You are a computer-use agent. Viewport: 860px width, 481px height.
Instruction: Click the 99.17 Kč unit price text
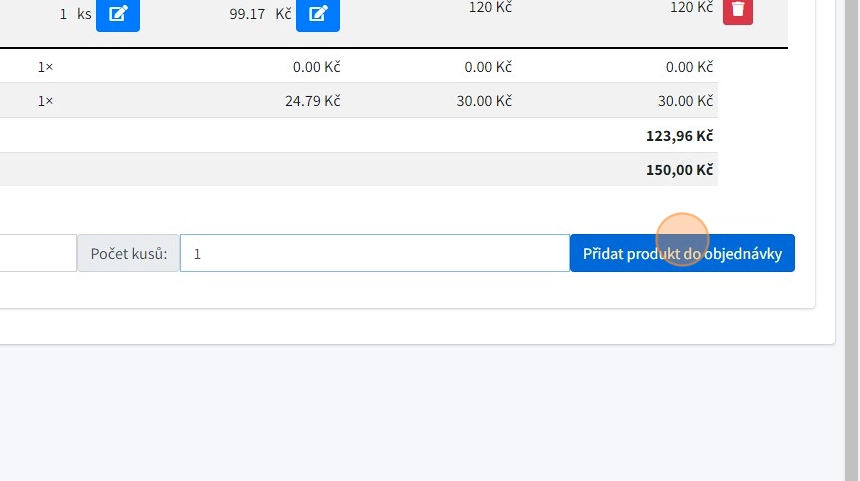(x=260, y=14)
